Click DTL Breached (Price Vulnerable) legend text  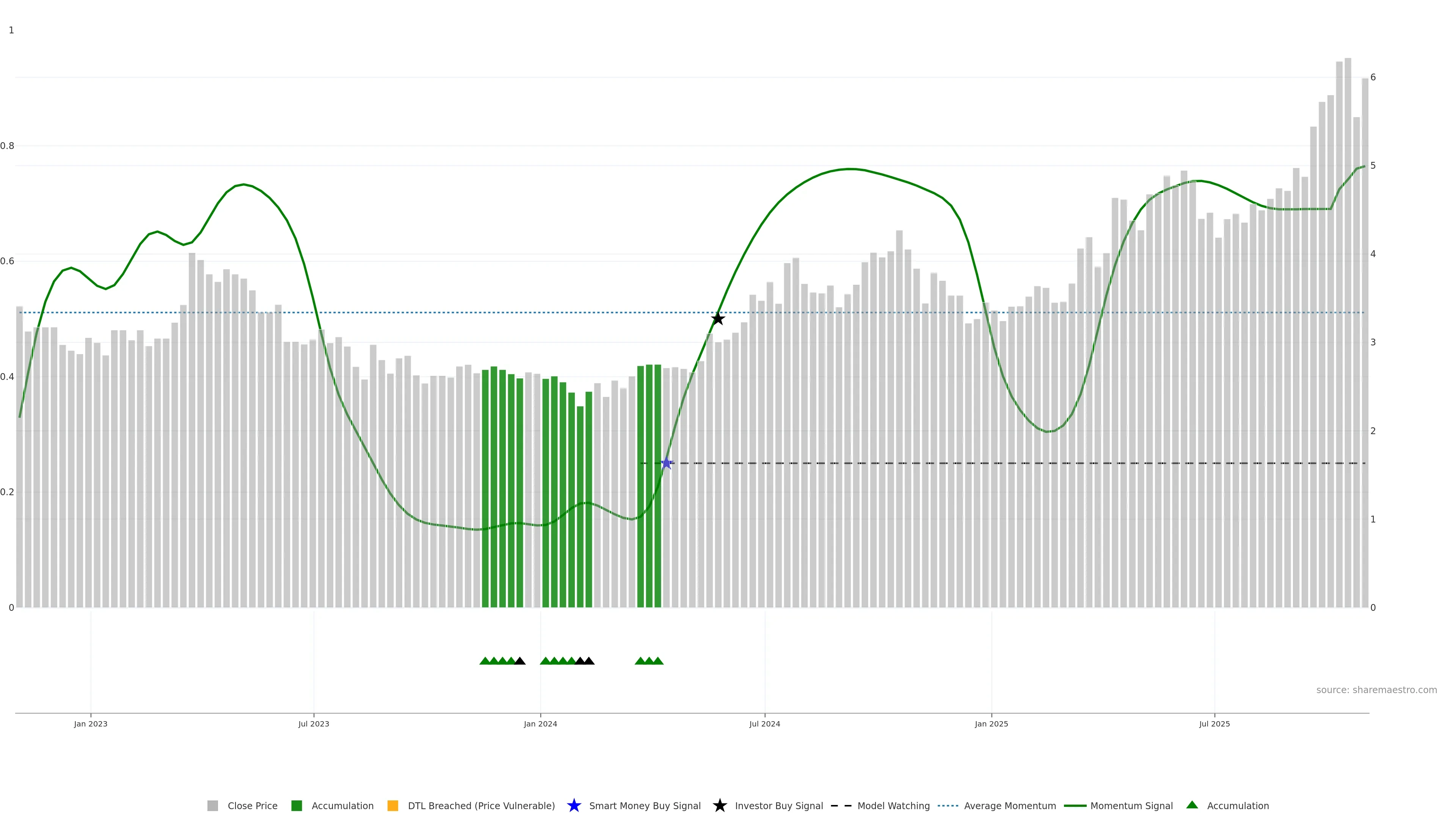tap(481, 806)
